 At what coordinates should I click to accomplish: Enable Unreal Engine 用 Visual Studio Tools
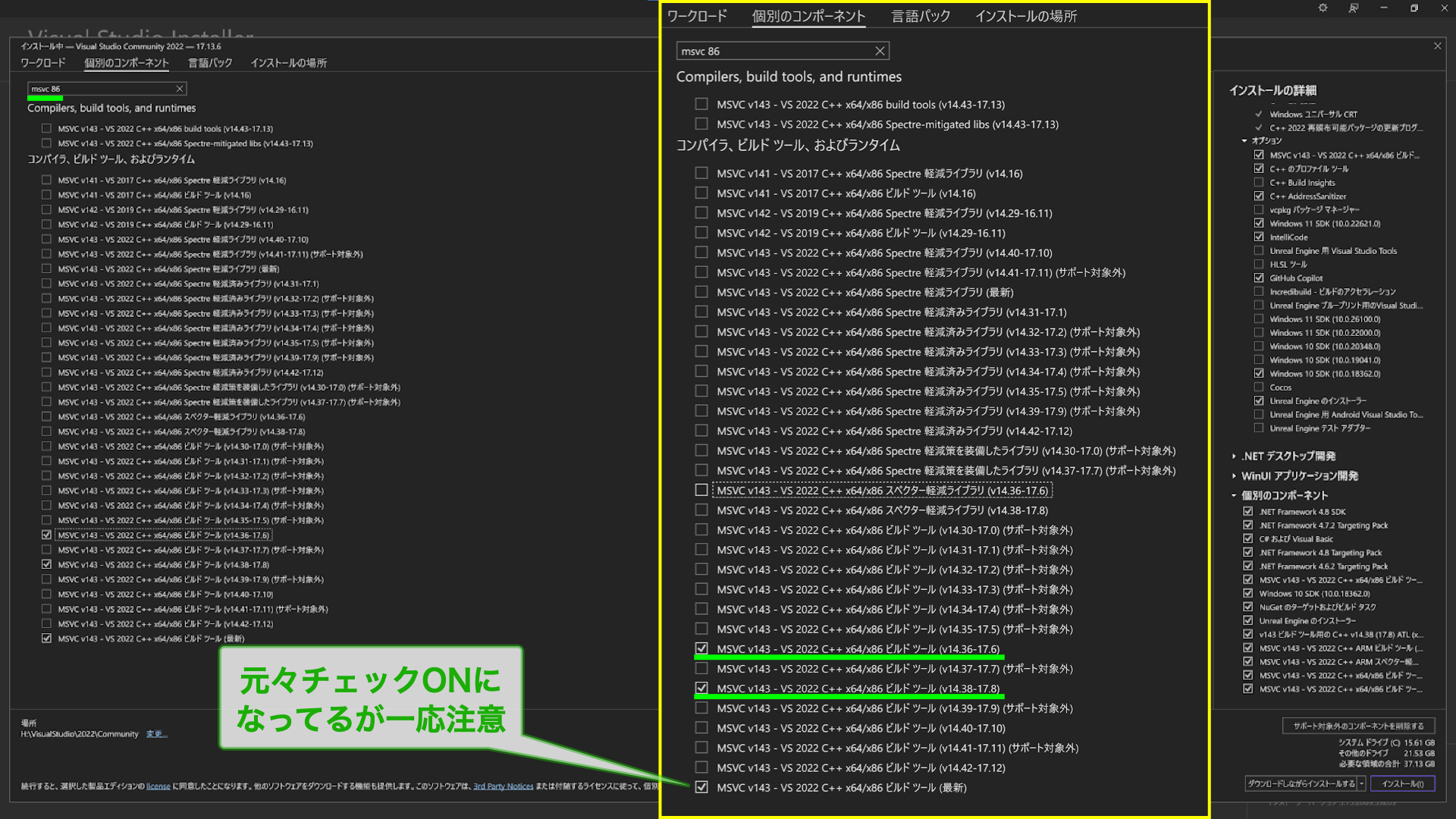1259,250
